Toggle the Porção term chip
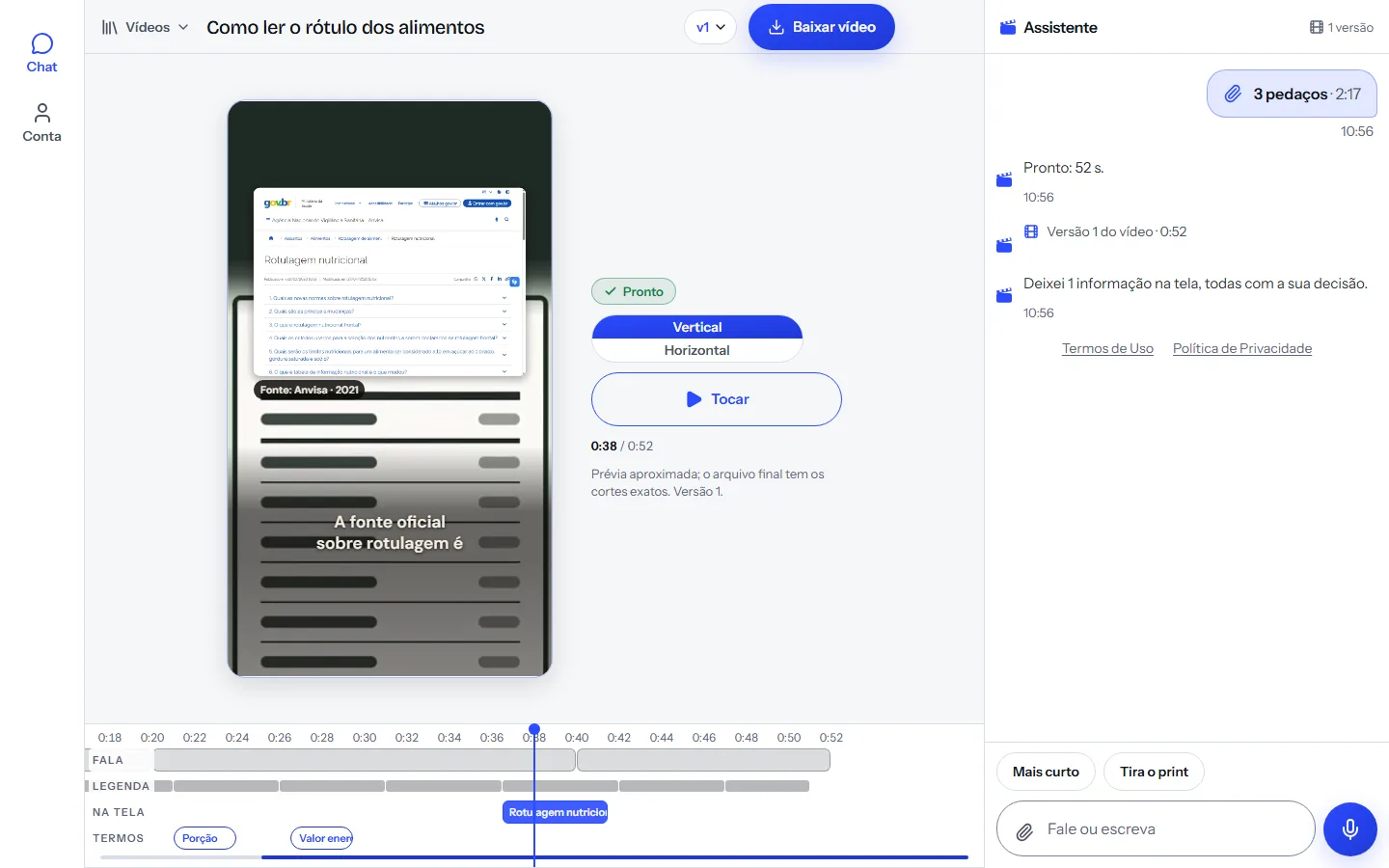 click(204, 838)
